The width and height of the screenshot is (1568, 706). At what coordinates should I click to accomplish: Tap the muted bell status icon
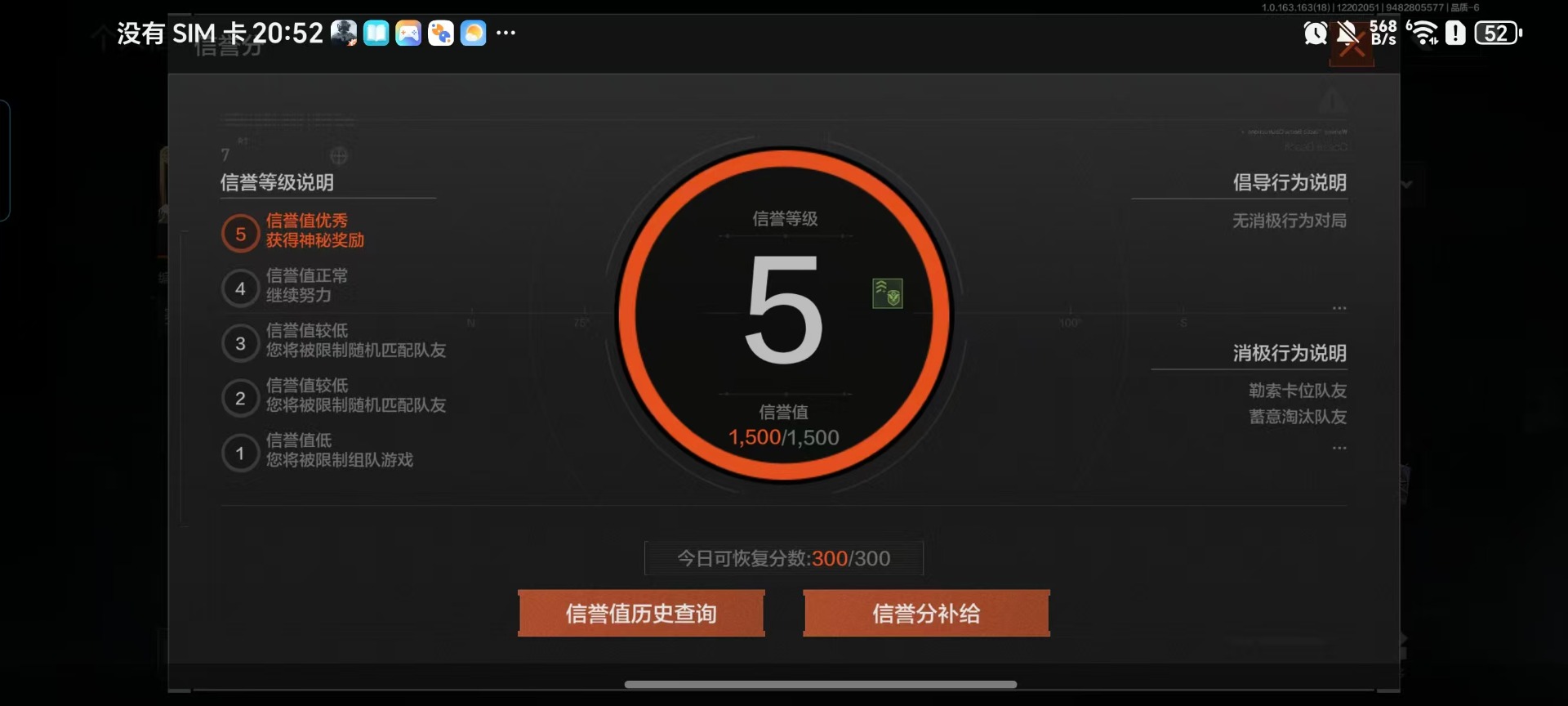click(x=1347, y=33)
